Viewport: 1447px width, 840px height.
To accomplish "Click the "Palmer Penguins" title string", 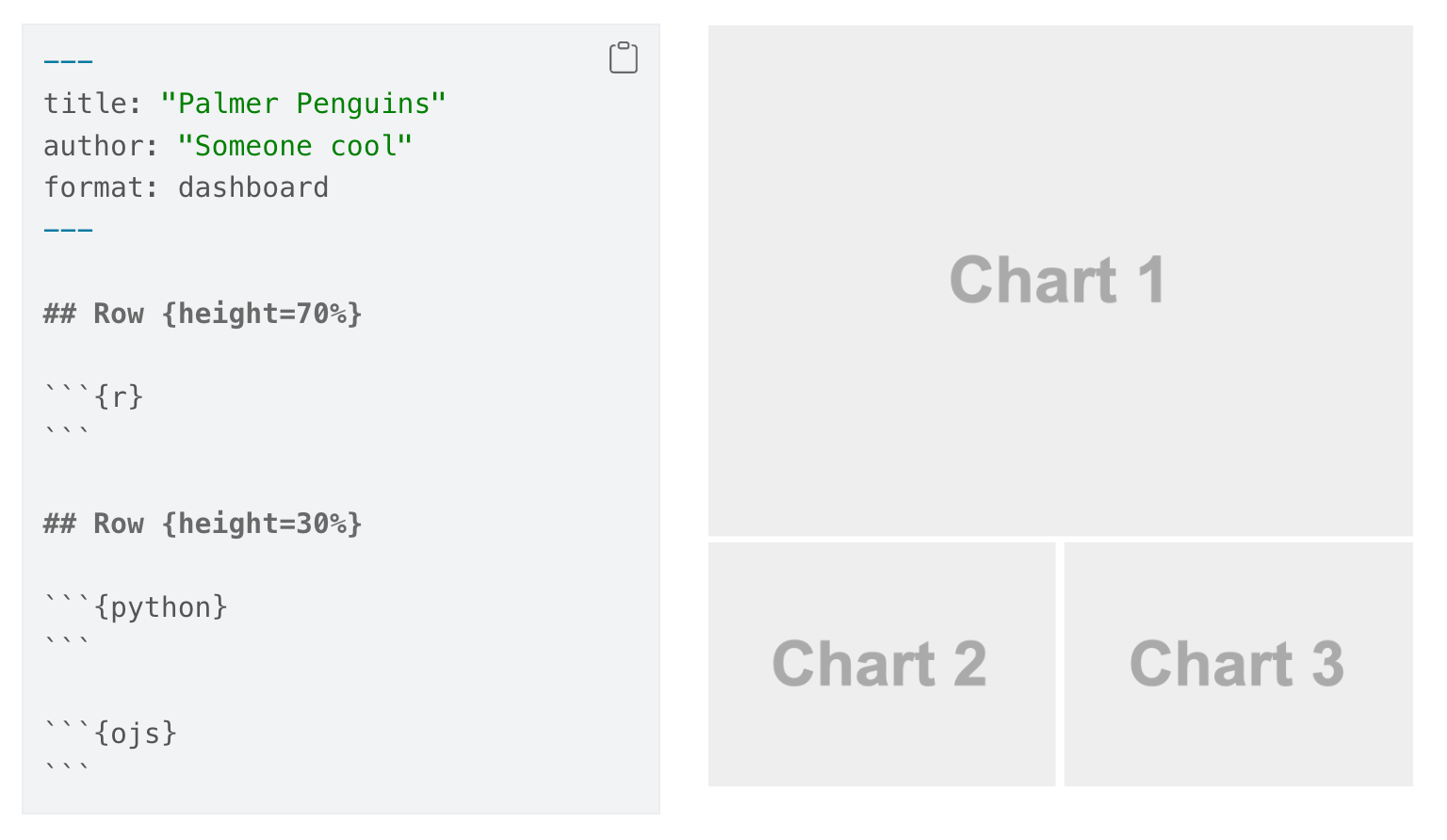I will (x=302, y=104).
